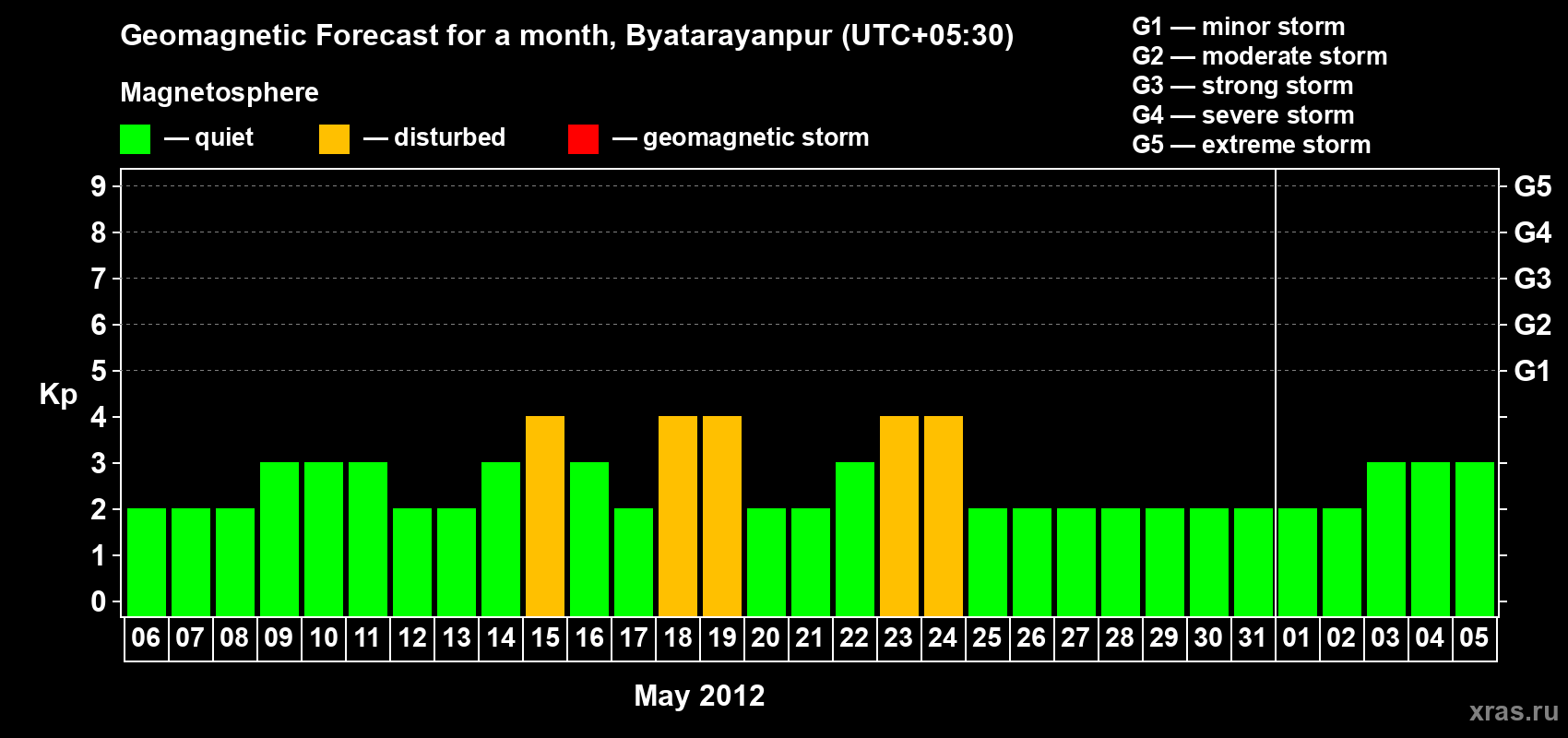Click the G5 label on right axis
Image resolution: width=1568 pixels, height=738 pixels.
1533,186
